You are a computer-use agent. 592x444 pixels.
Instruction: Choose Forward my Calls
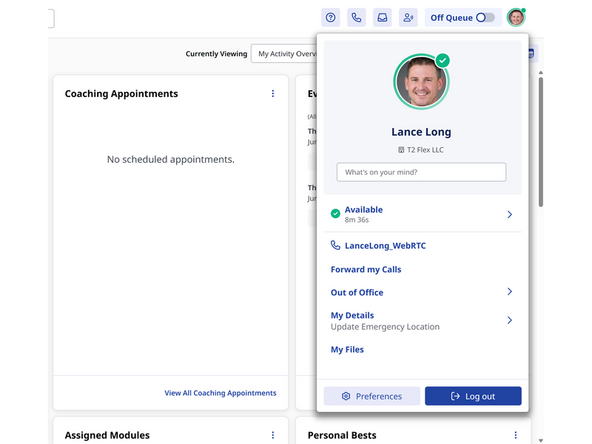pyautogui.click(x=366, y=270)
